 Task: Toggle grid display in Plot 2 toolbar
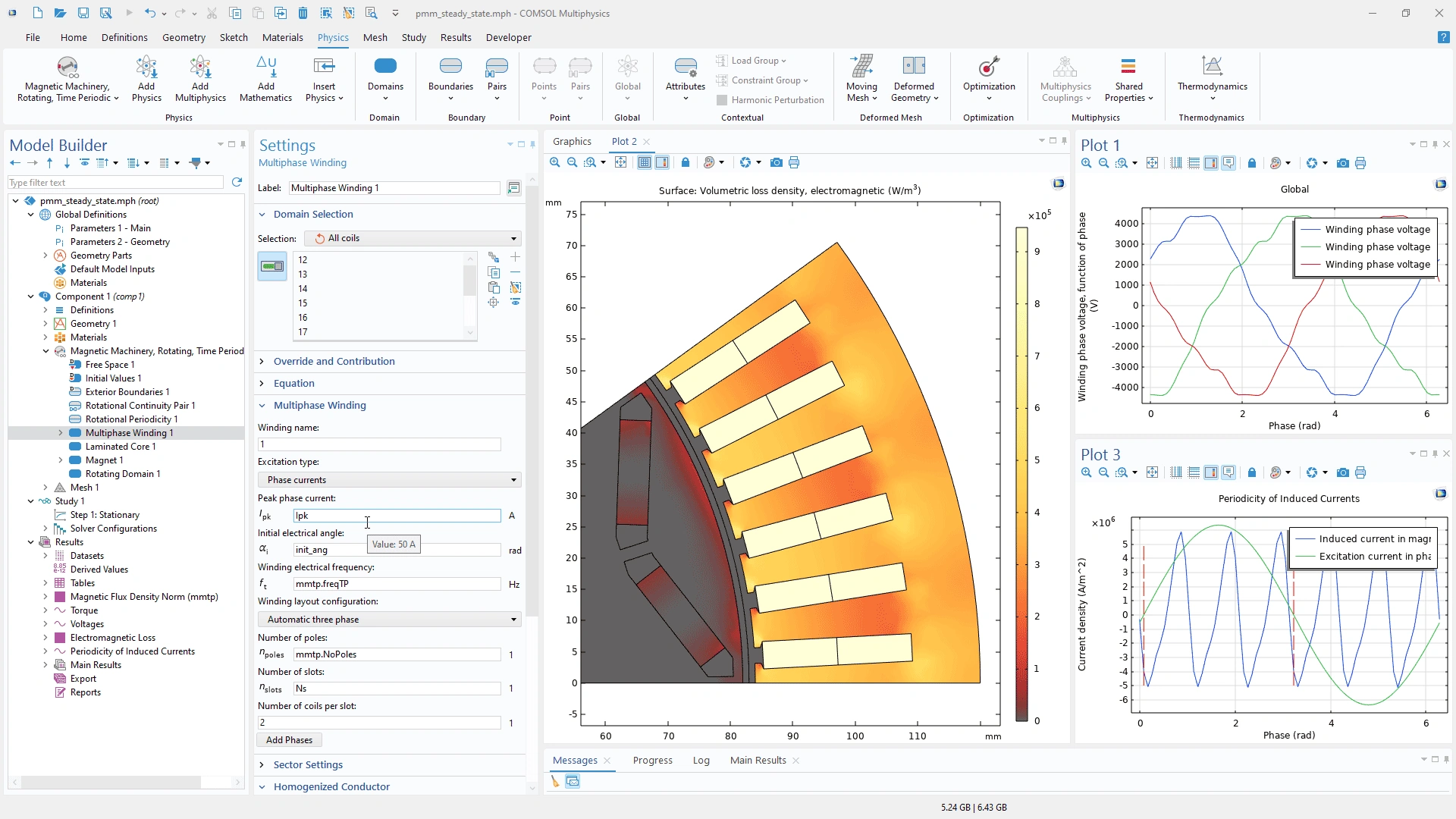pos(645,162)
